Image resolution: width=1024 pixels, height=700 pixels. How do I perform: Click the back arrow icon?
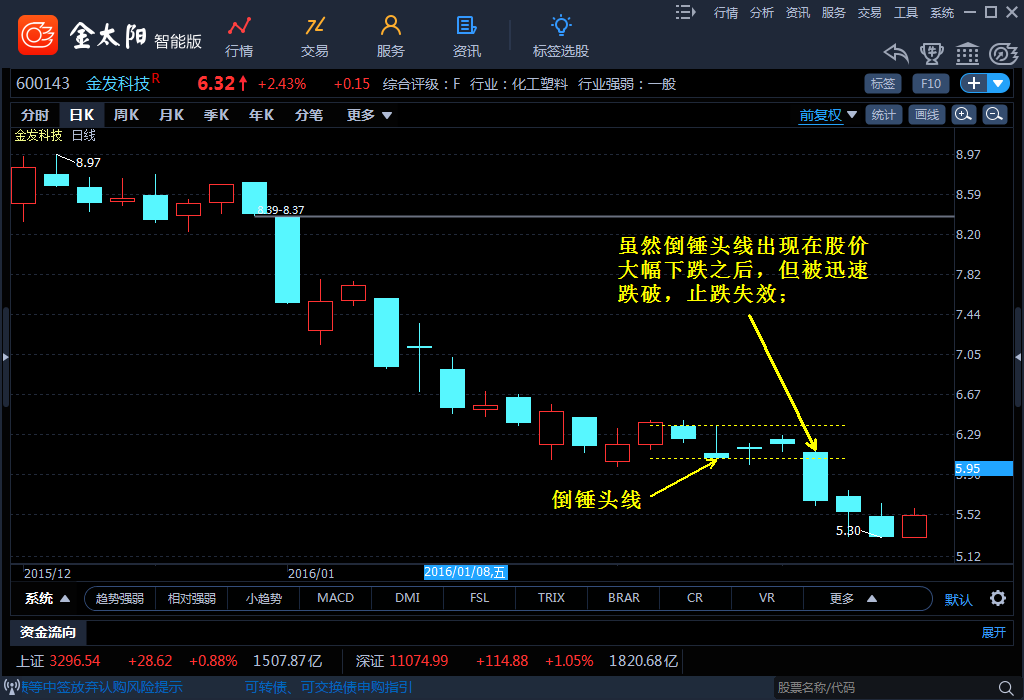point(896,53)
